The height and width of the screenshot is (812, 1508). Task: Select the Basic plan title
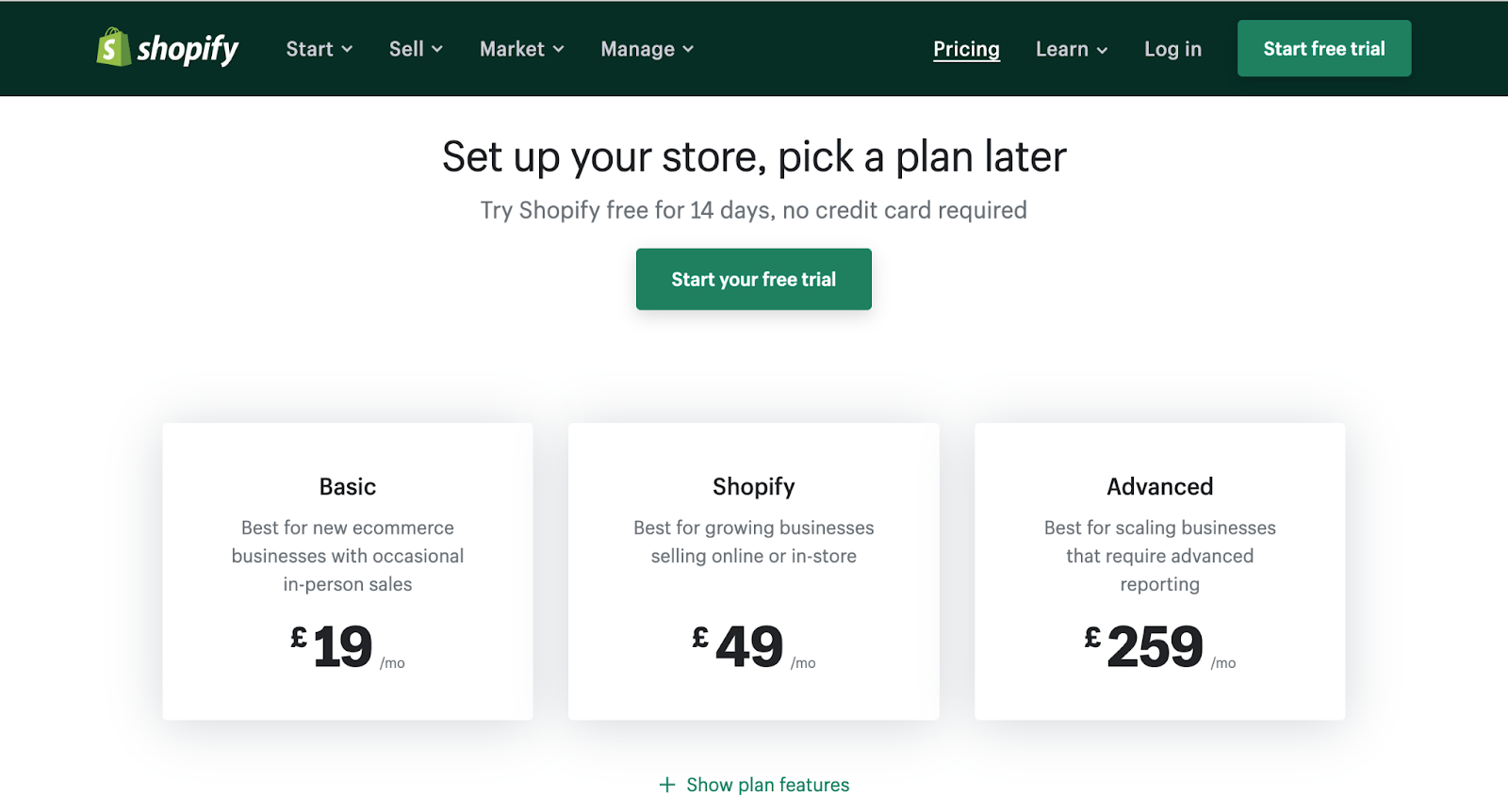(348, 487)
